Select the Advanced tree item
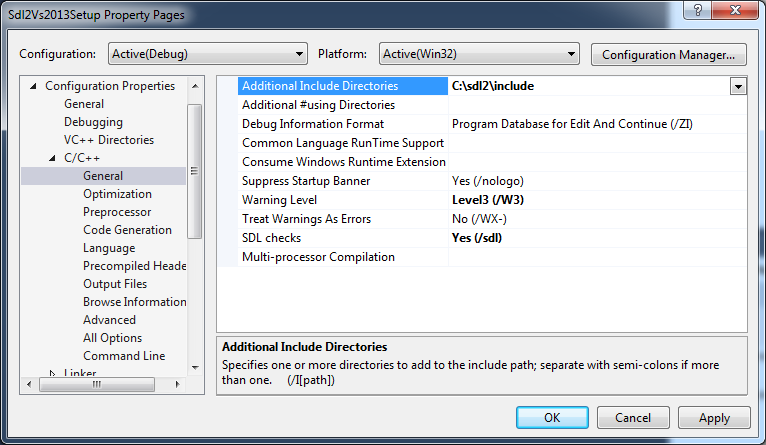Screen dimensions: 766x445 pyautogui.click(x=109, y=320)
